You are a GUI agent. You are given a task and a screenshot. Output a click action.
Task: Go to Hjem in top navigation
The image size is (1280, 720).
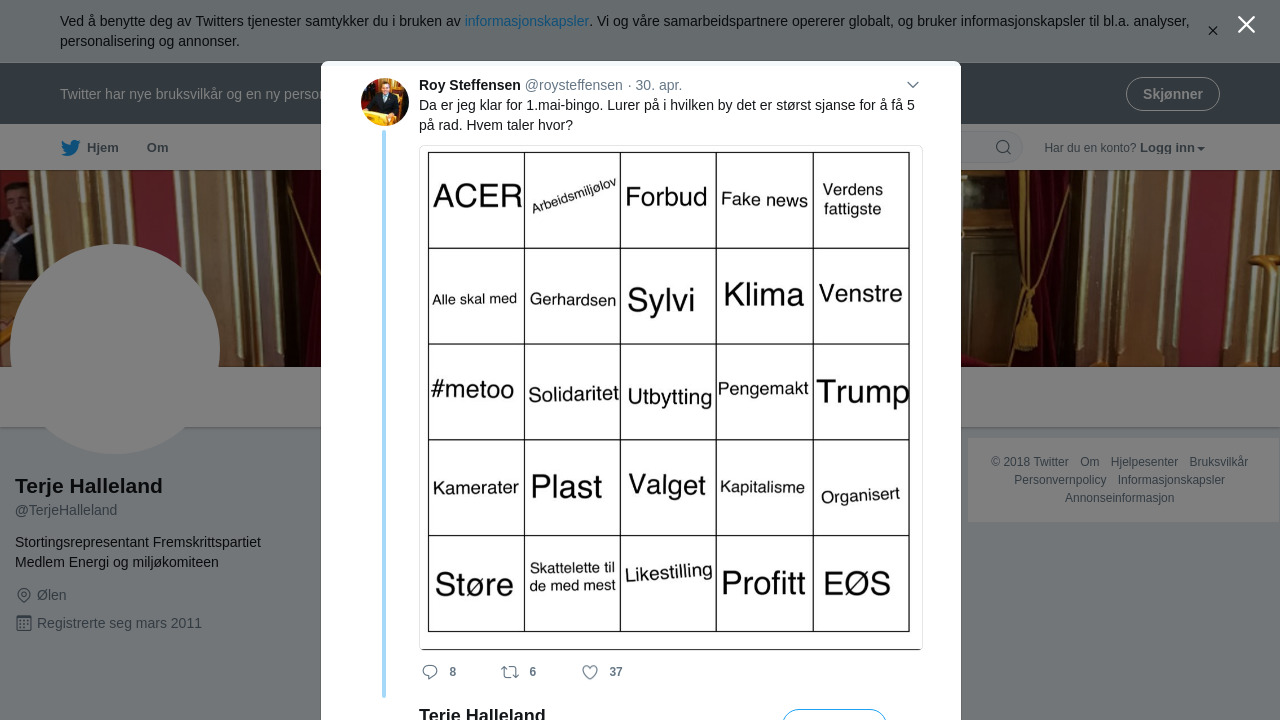[102, 148]
